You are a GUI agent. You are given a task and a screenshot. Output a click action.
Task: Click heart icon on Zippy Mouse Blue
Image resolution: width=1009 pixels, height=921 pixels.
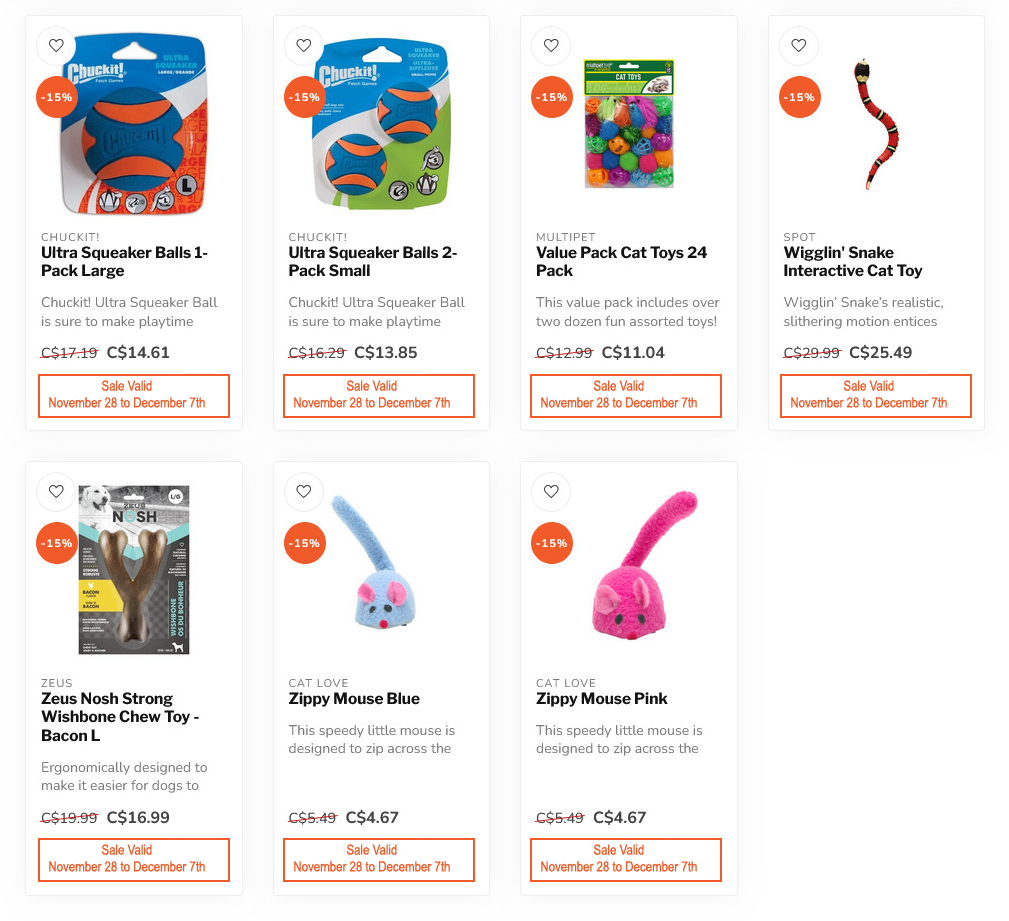(x=304, y=492)
